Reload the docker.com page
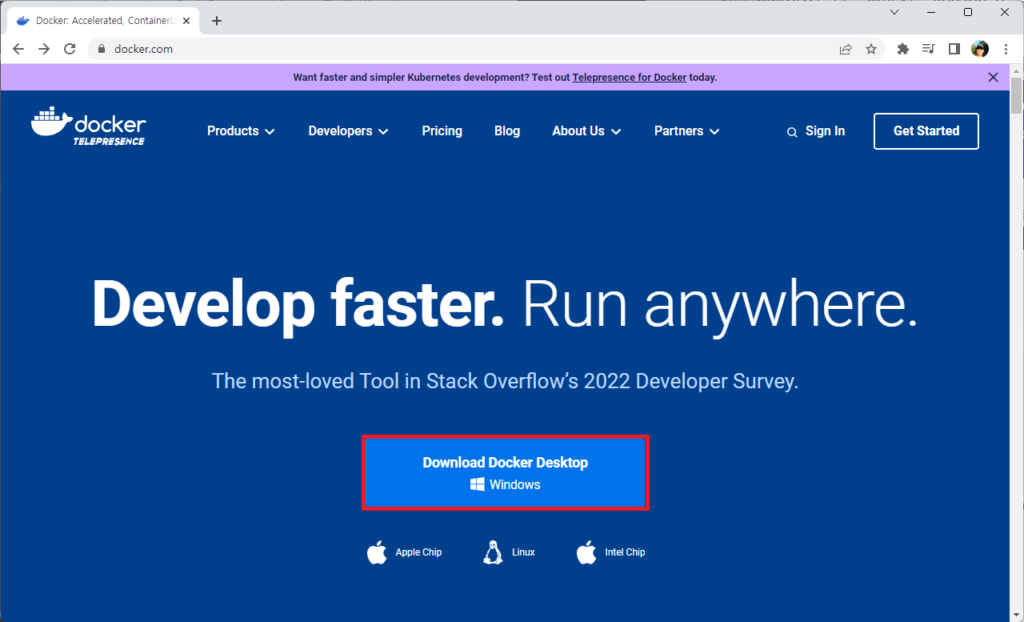Image resolution: width=1024 pixels, height=622 pixels. (70, 49)
